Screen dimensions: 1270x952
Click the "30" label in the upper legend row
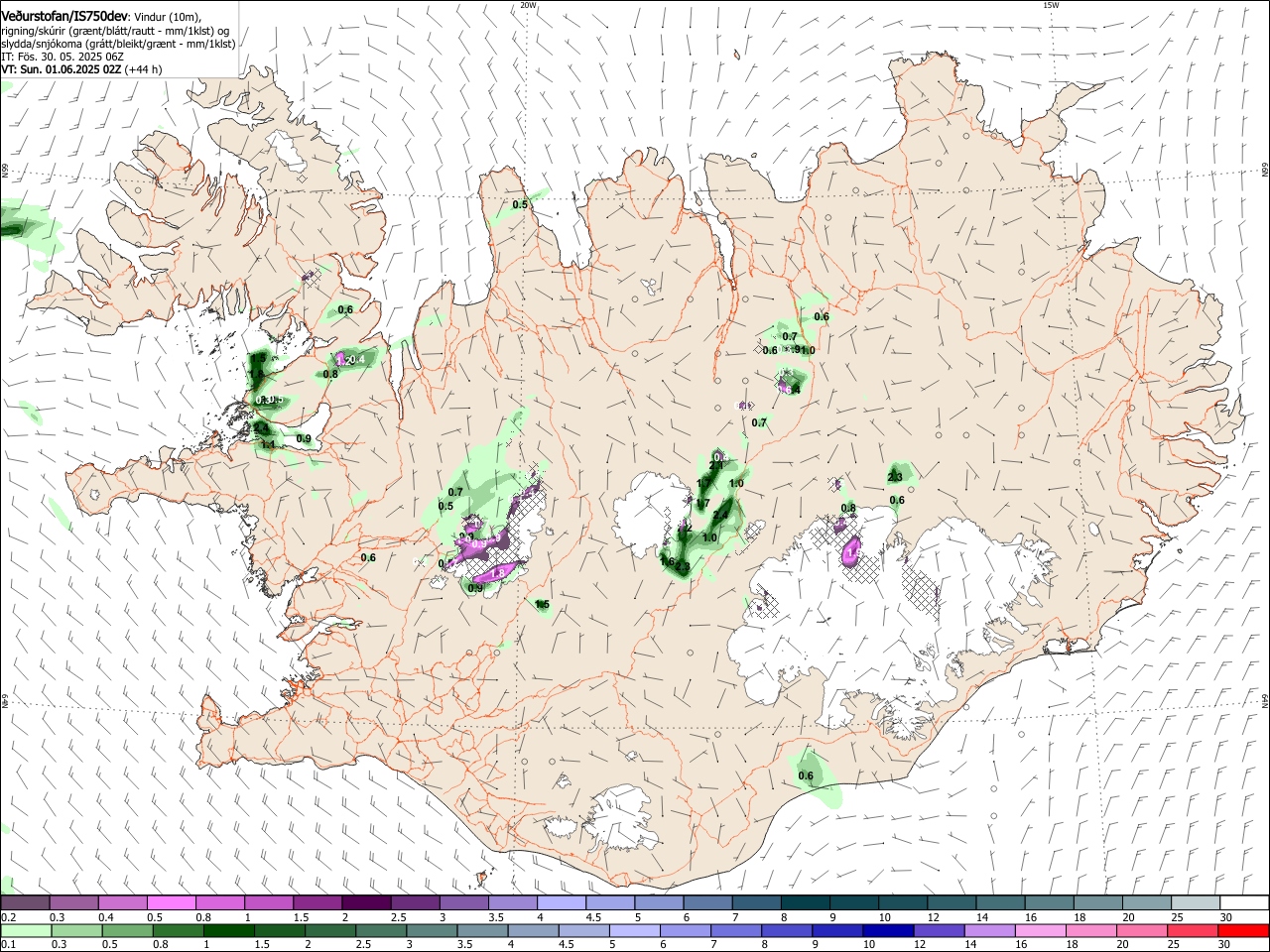click(x=1226, y=917)
